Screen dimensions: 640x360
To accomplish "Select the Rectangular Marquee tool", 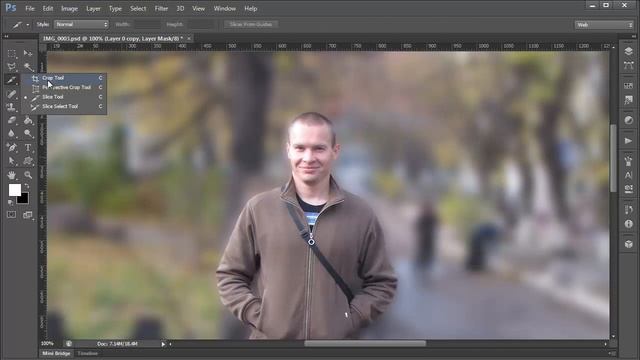I will coord(11,53).
